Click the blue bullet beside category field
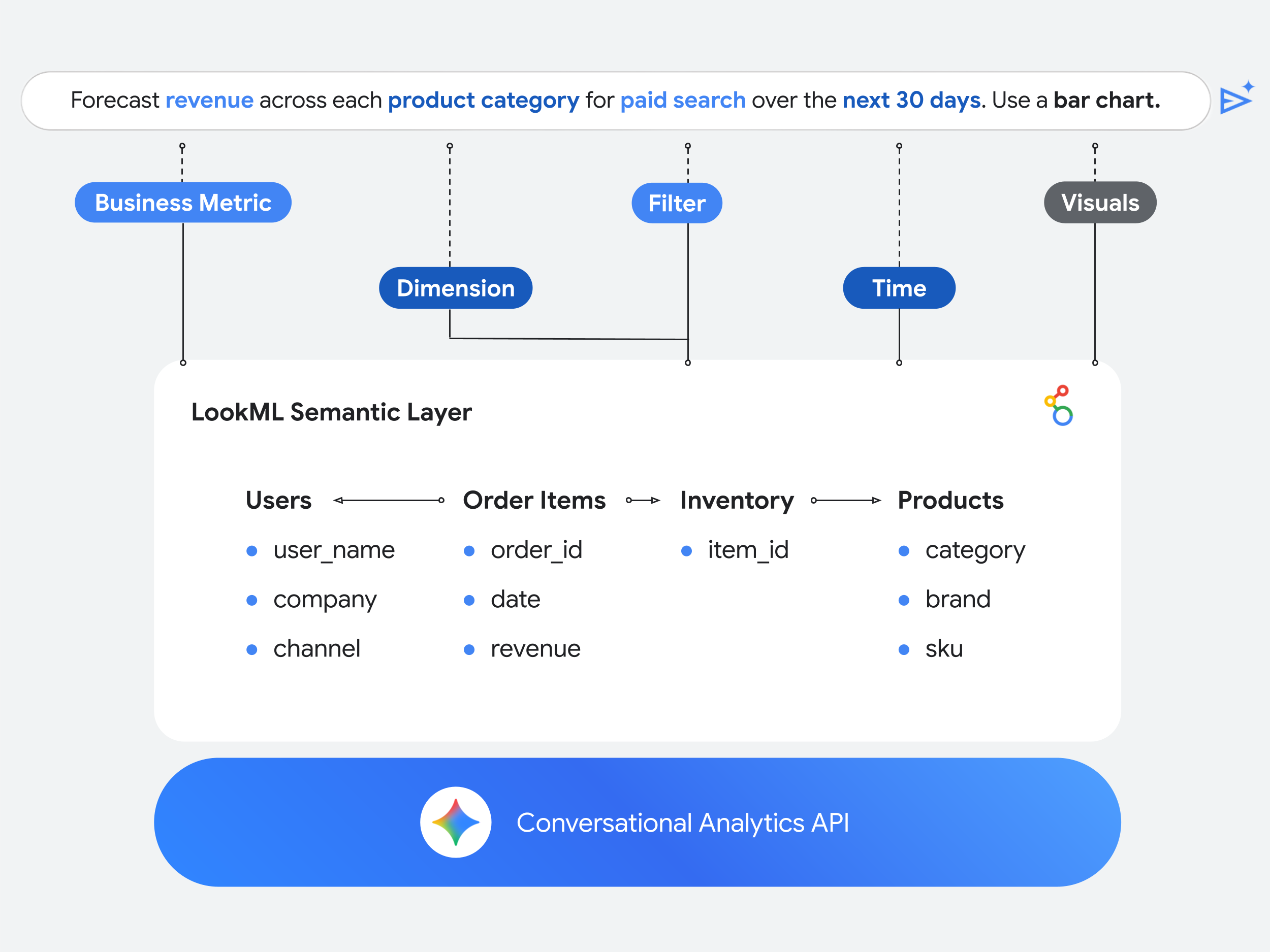 (904, 550)
